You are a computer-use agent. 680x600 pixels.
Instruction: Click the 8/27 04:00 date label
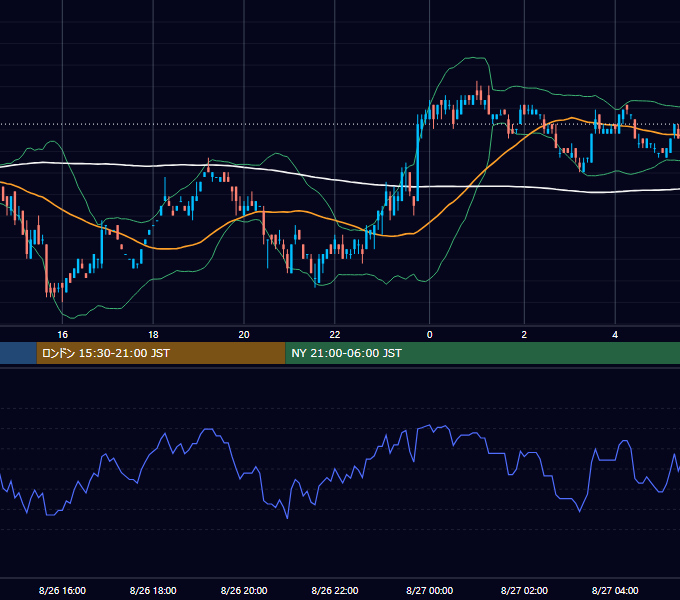(x=615, y=590)
